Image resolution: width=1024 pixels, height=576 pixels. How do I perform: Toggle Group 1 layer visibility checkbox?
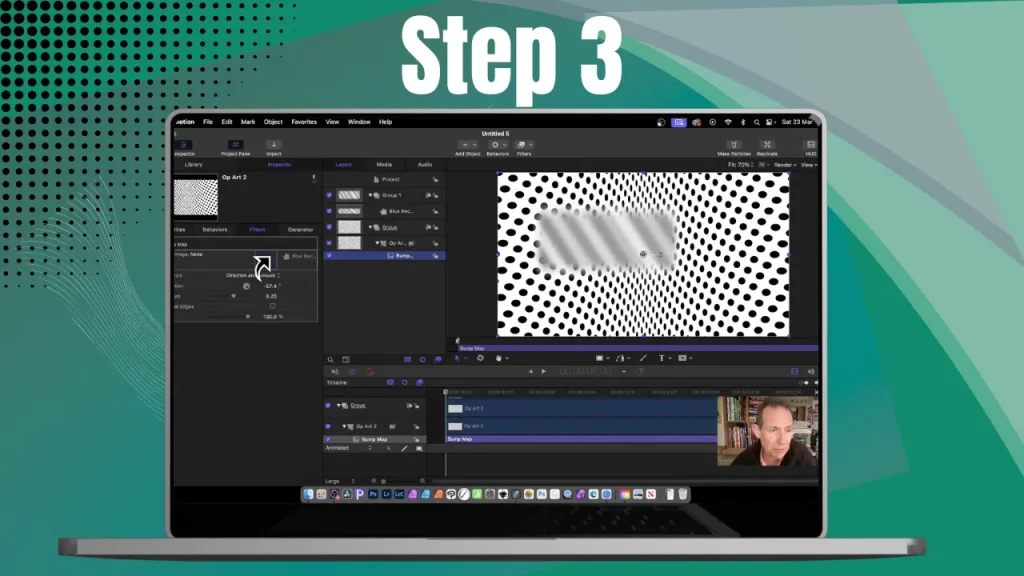click(x=329, y=195)
